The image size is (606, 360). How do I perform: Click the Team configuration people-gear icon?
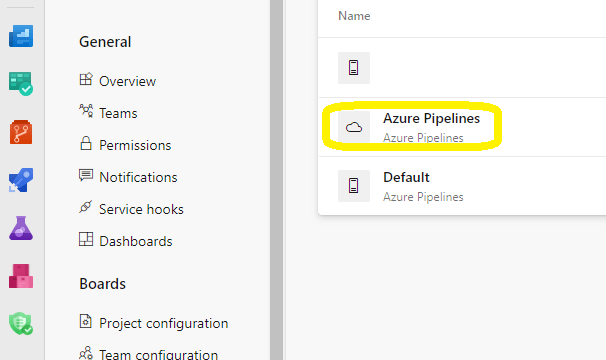86,353
